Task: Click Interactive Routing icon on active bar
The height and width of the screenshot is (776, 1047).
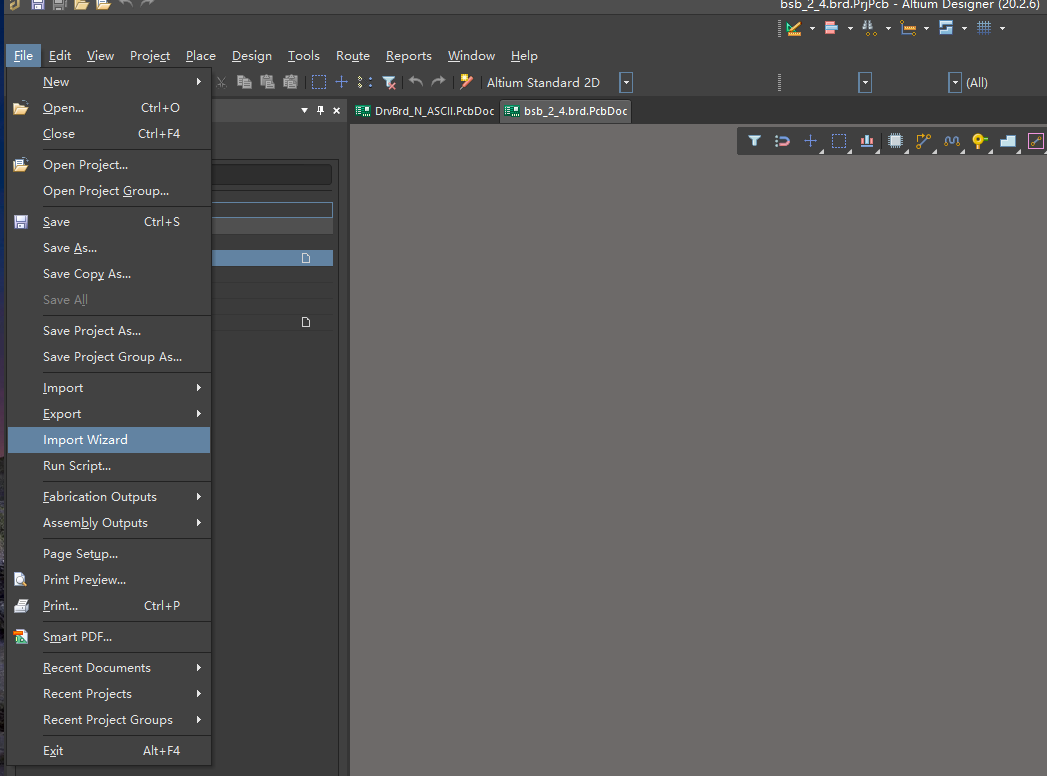Action: 923,141
